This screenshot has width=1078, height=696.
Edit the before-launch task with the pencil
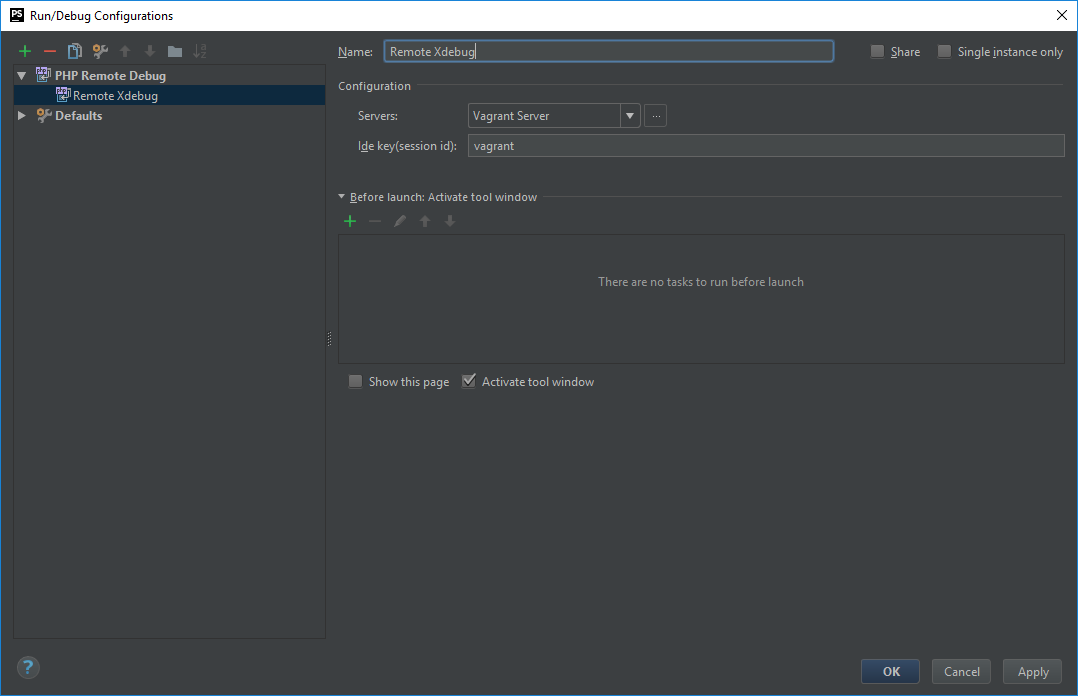point(400,221)
